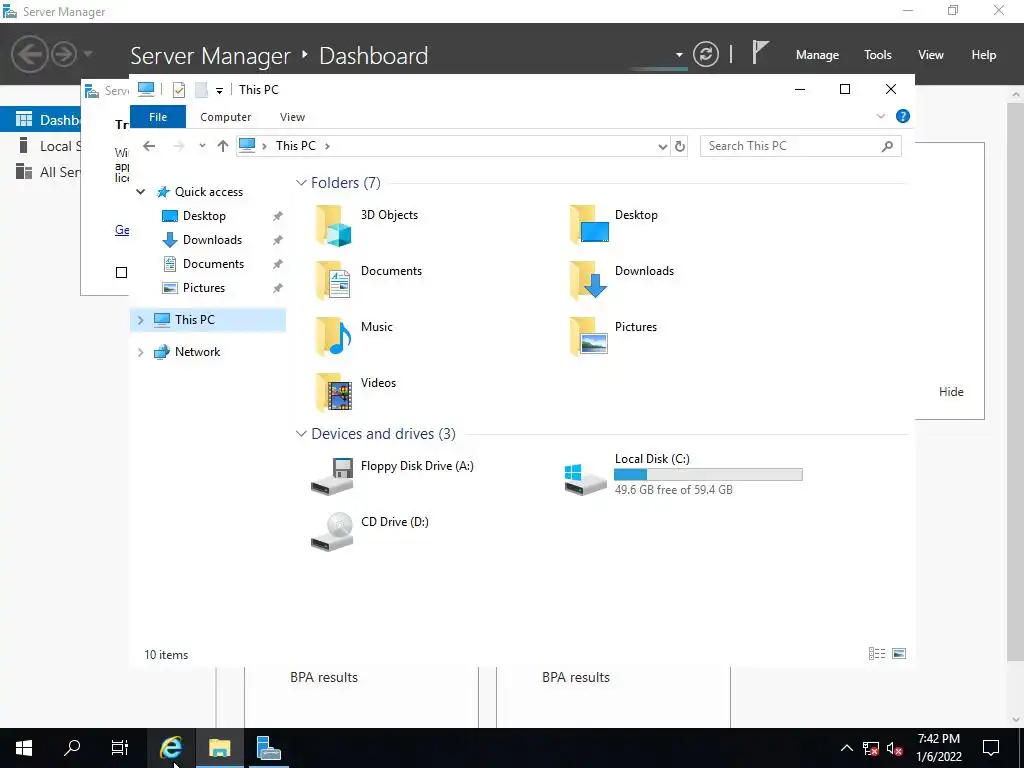Expand This PC in navigation pane
This screenshot has width=1024, height=768.
pos(140,320)
